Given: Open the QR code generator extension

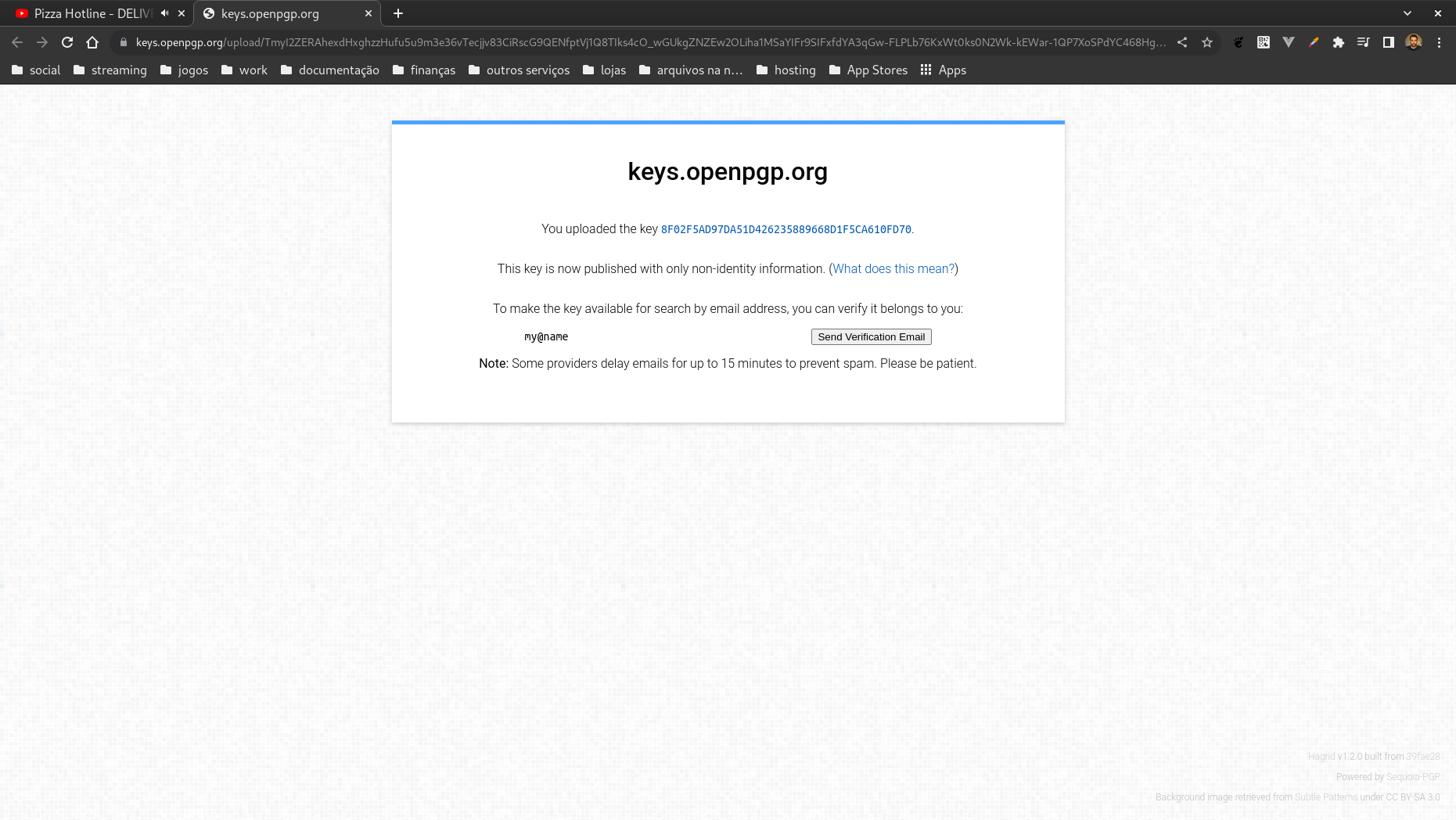Looking at the screenshot, I should click(x=1263, y=42).
